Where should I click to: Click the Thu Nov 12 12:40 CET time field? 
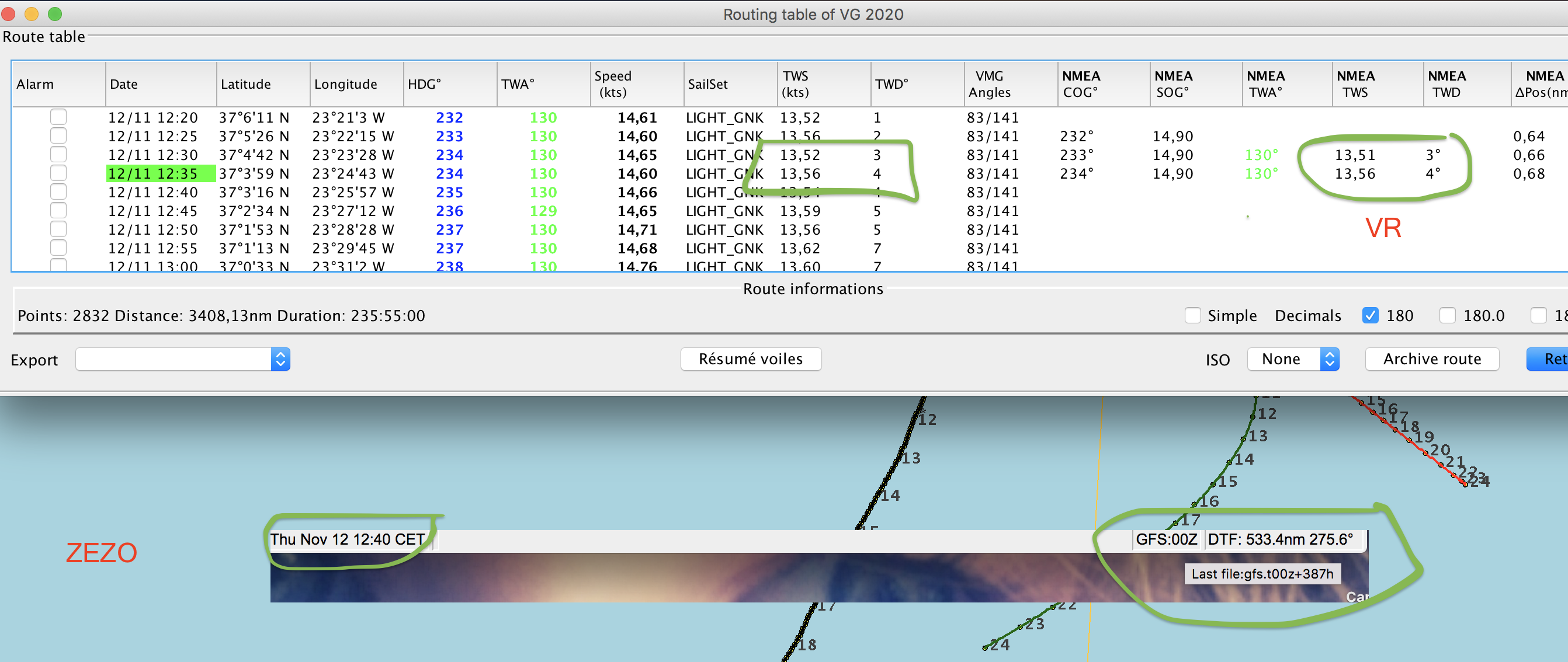click(x=348, y=539)
